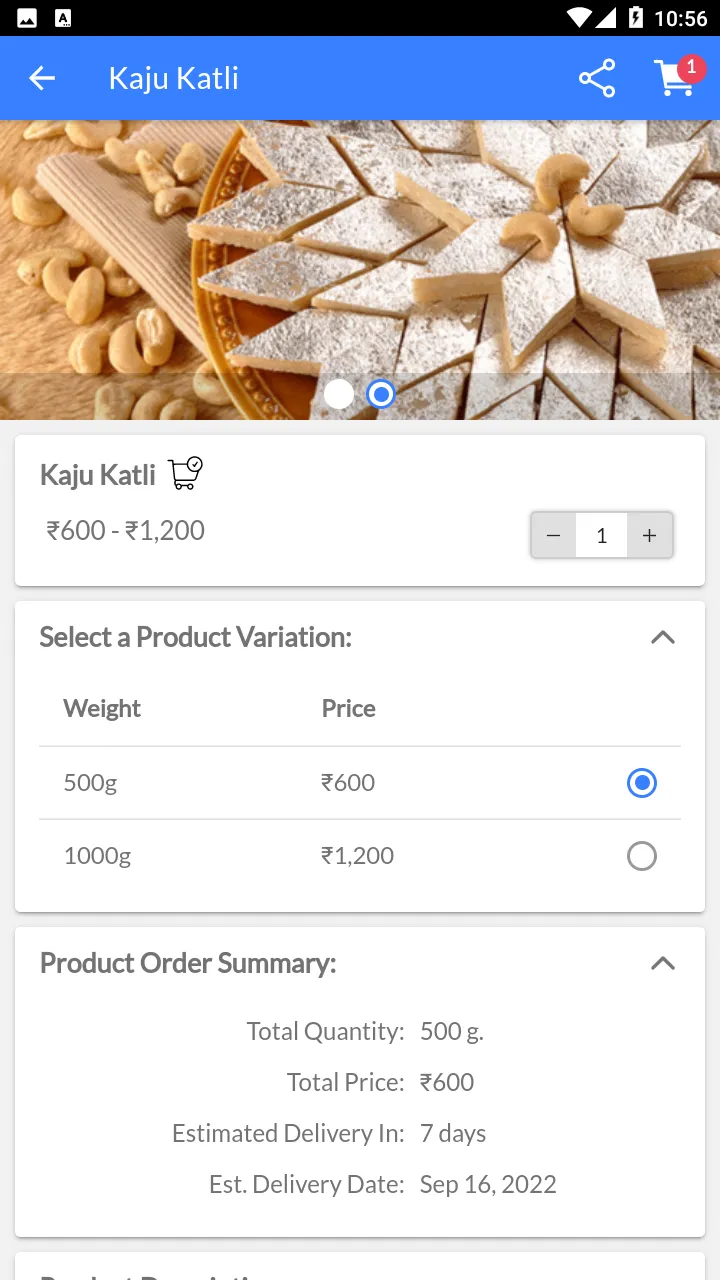Tap the Kaju Katli product photo
This screenshot has height=1280, width=720.
pyautogui.click(x=360, y=250)
